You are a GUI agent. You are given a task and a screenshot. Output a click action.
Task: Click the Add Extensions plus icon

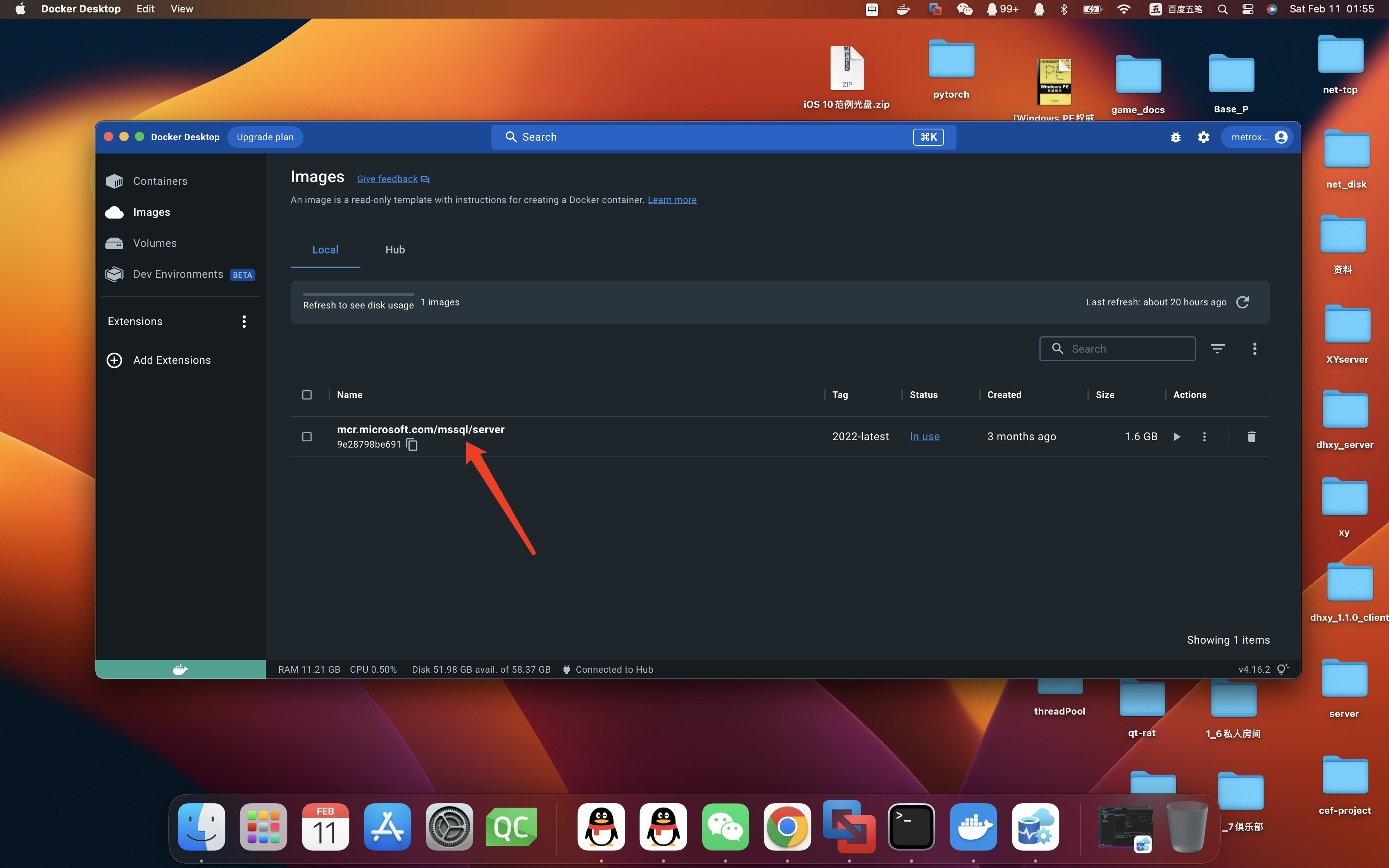pyautogui.click(x=114, y=360)
